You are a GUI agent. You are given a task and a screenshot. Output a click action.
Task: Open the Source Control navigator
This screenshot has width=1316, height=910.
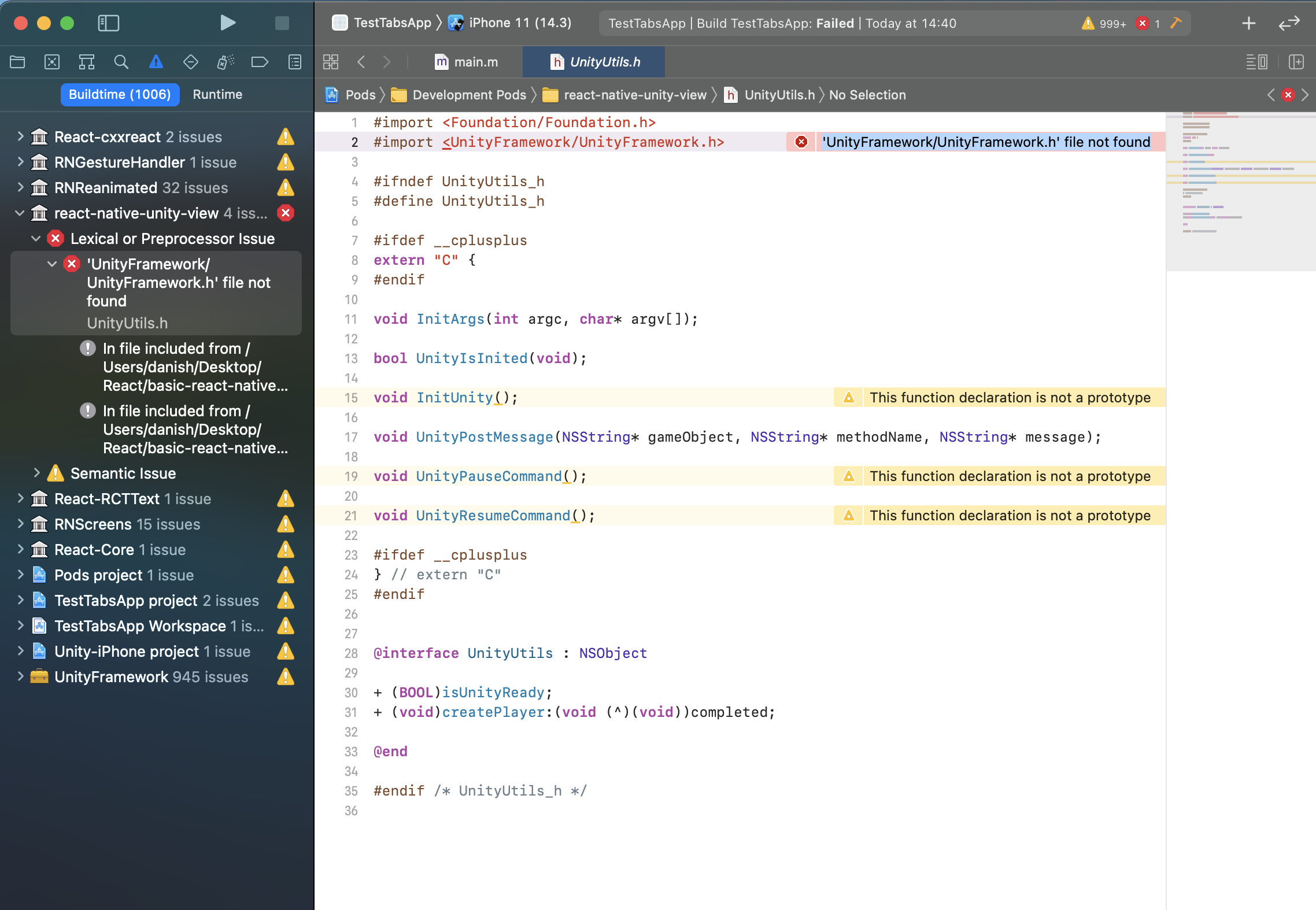point(52,62)
